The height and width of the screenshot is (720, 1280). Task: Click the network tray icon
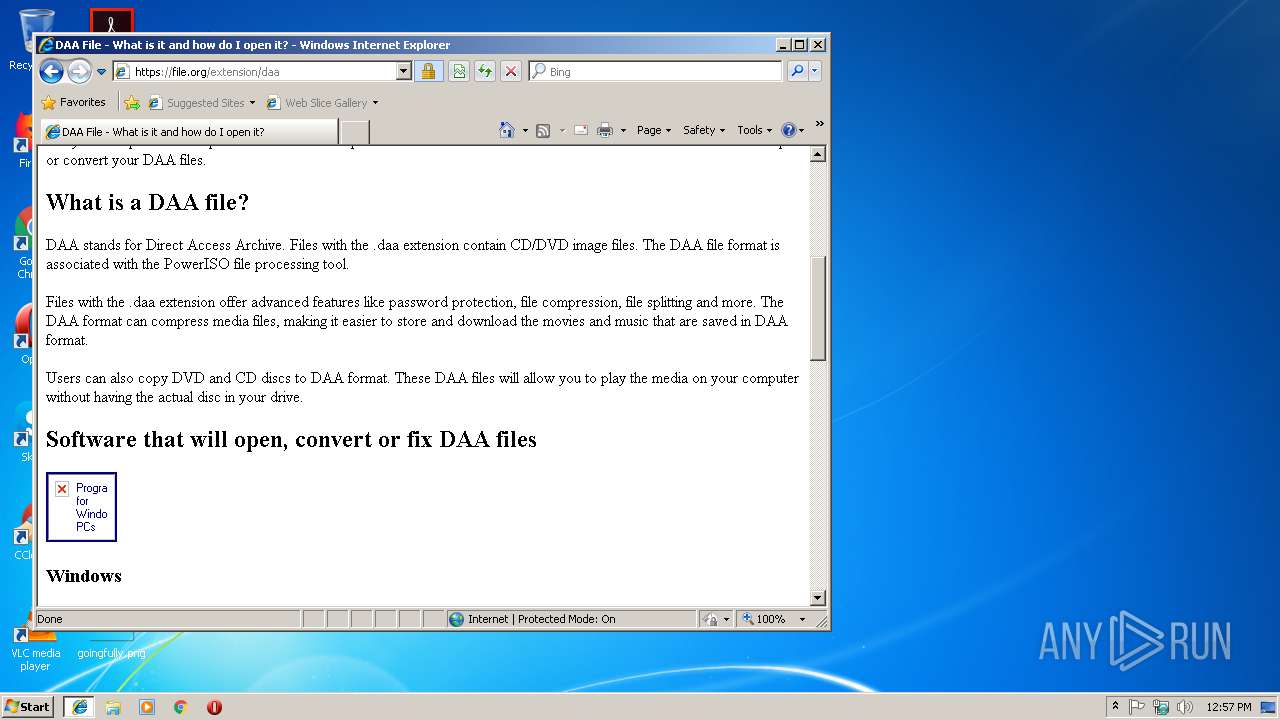[x=1161, y=707]
